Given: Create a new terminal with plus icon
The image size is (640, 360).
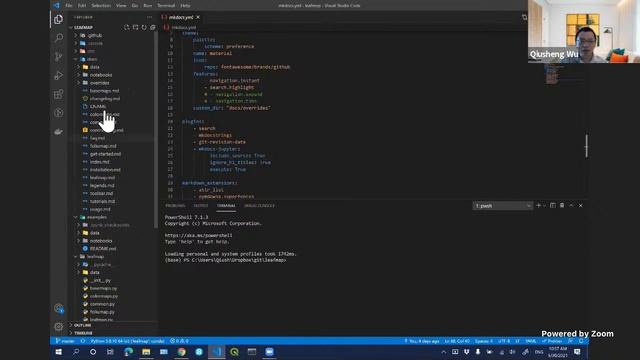Looking at the screenshot, I should (538, 205).
